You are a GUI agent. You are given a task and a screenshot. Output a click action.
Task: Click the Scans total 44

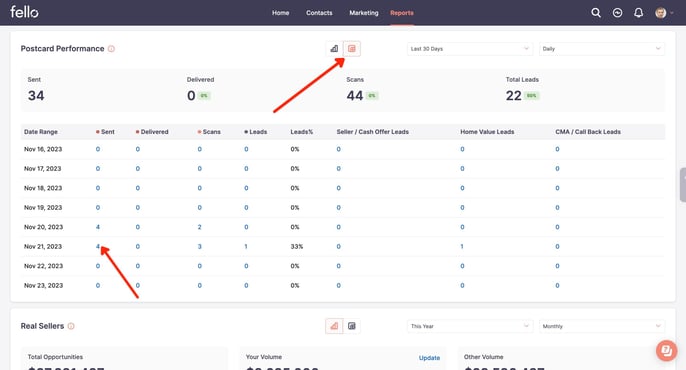[355, 95]
